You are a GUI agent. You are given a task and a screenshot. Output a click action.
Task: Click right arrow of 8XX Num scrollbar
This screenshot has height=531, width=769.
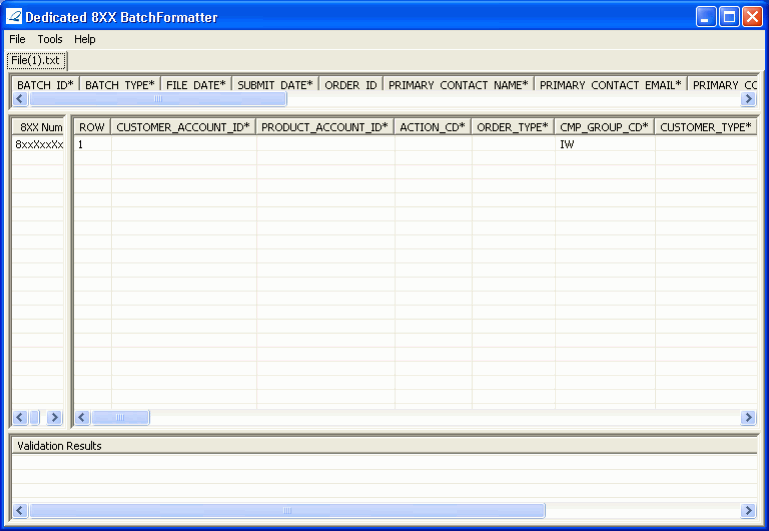click(x=54, y=417)
